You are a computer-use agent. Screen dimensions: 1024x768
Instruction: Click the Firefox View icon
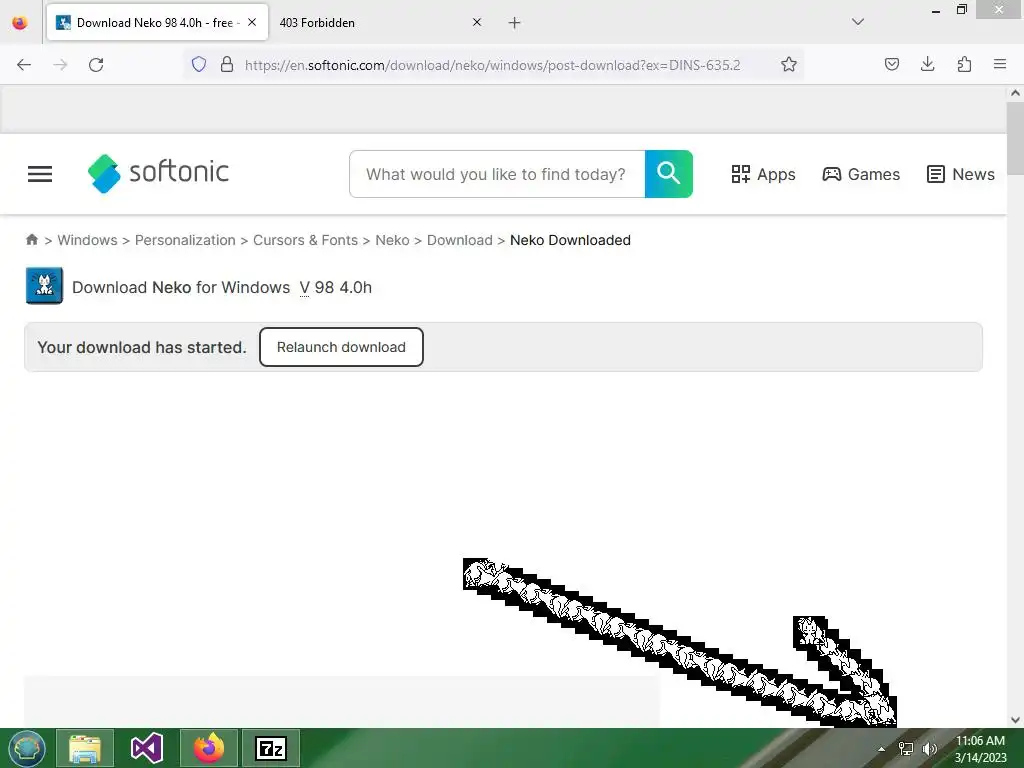(20, 22)
